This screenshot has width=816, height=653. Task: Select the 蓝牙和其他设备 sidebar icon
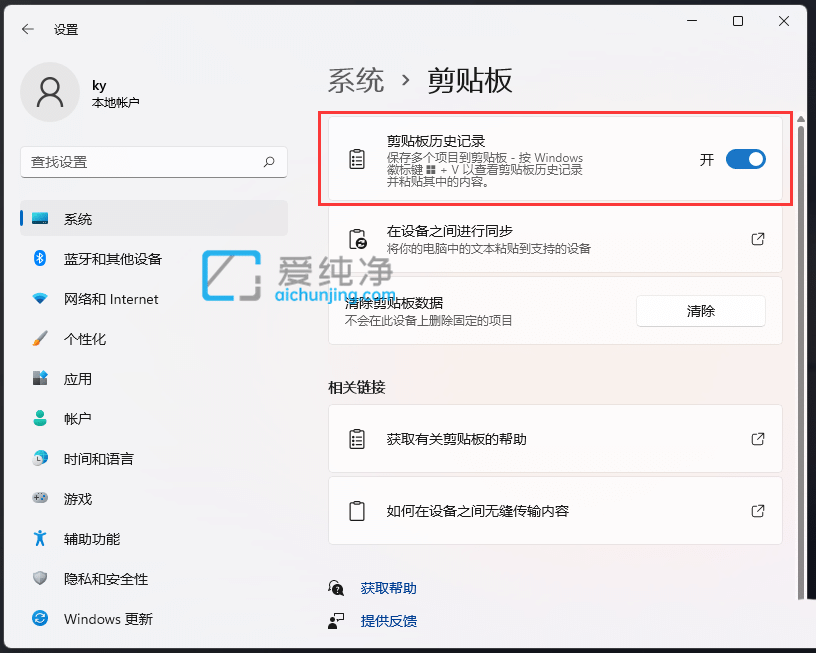pos(39,258)
